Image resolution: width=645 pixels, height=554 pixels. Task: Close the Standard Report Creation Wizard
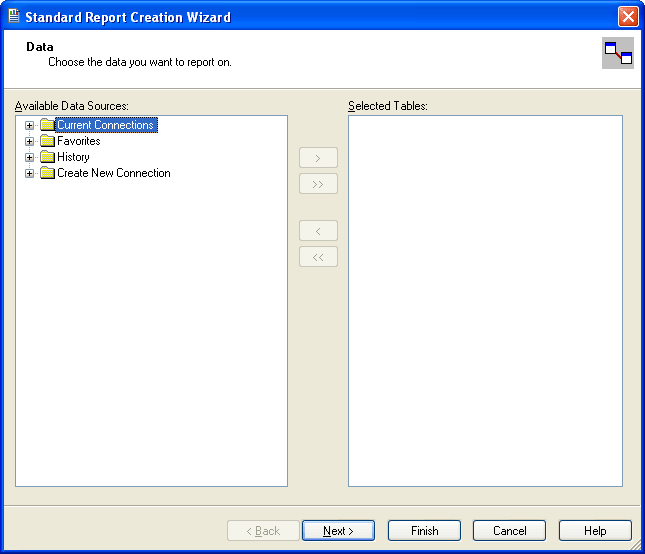pos(627,16)
